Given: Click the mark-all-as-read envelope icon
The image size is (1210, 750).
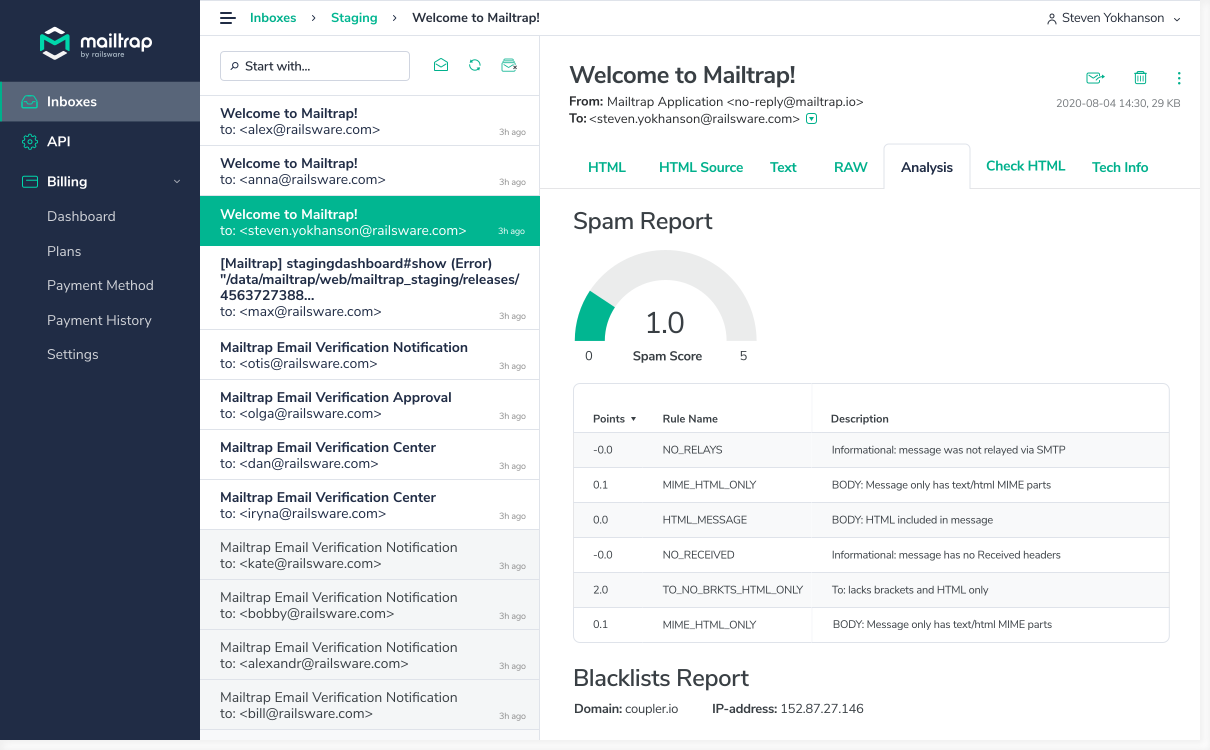Looking at the screenshot, I should (x=441, y=65).
